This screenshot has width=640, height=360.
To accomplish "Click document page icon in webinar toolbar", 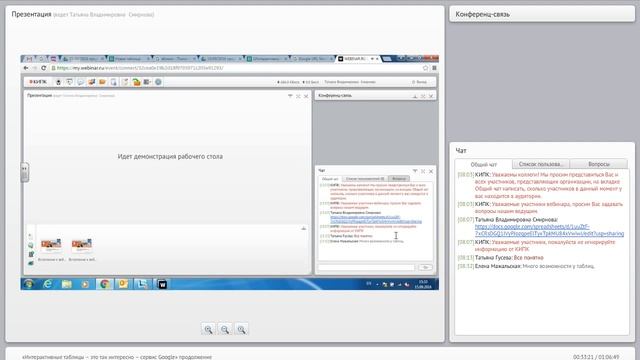I will pyautogui.click(x=113, y=82).
